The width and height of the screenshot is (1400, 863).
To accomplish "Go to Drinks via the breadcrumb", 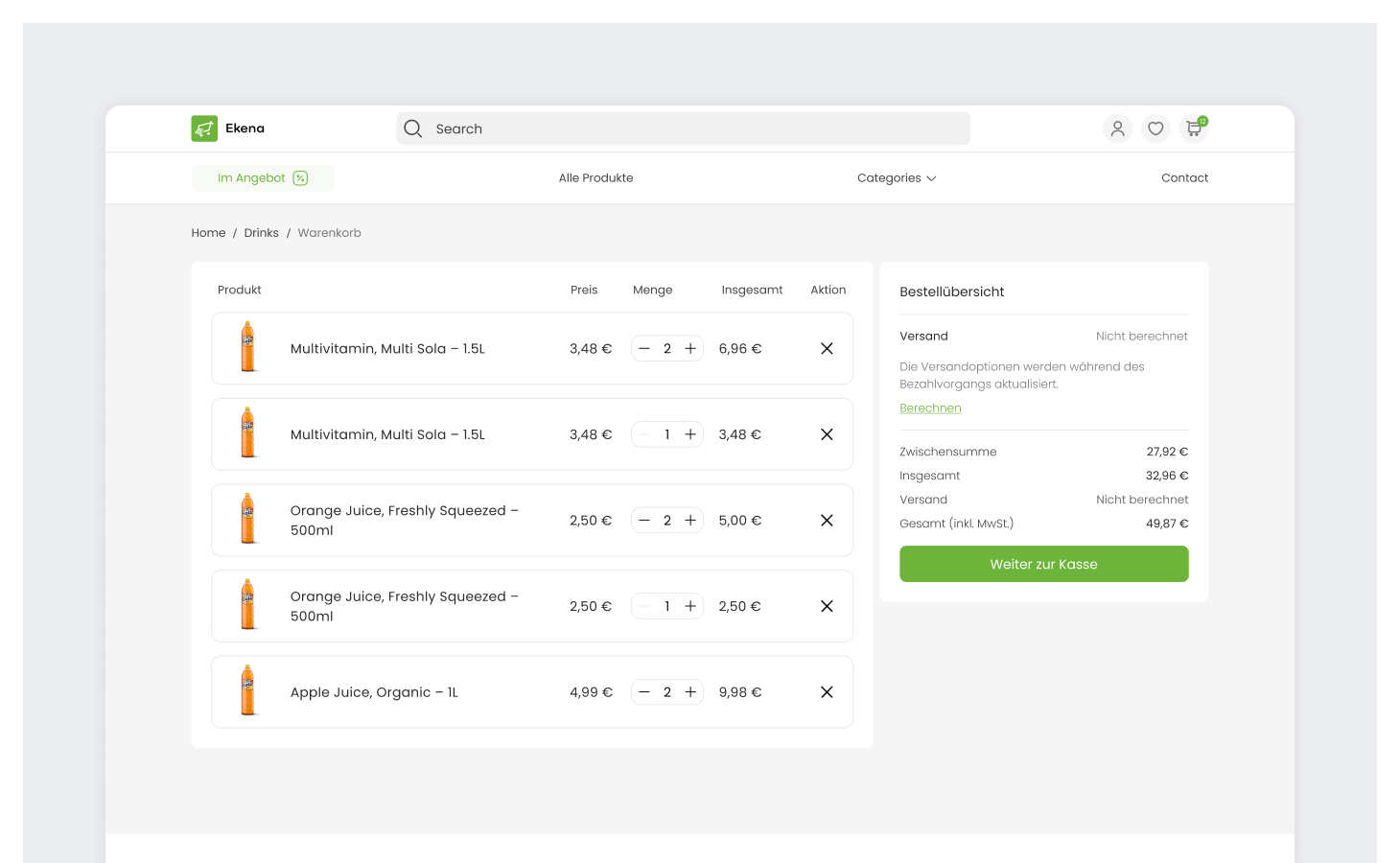I will (x=261, y=232).
